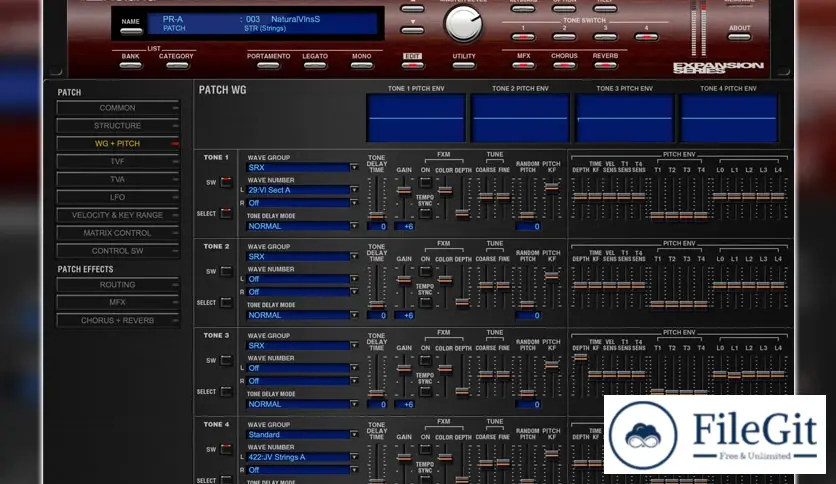Click Tone 2 Pitch Env graph

(520, 118)
